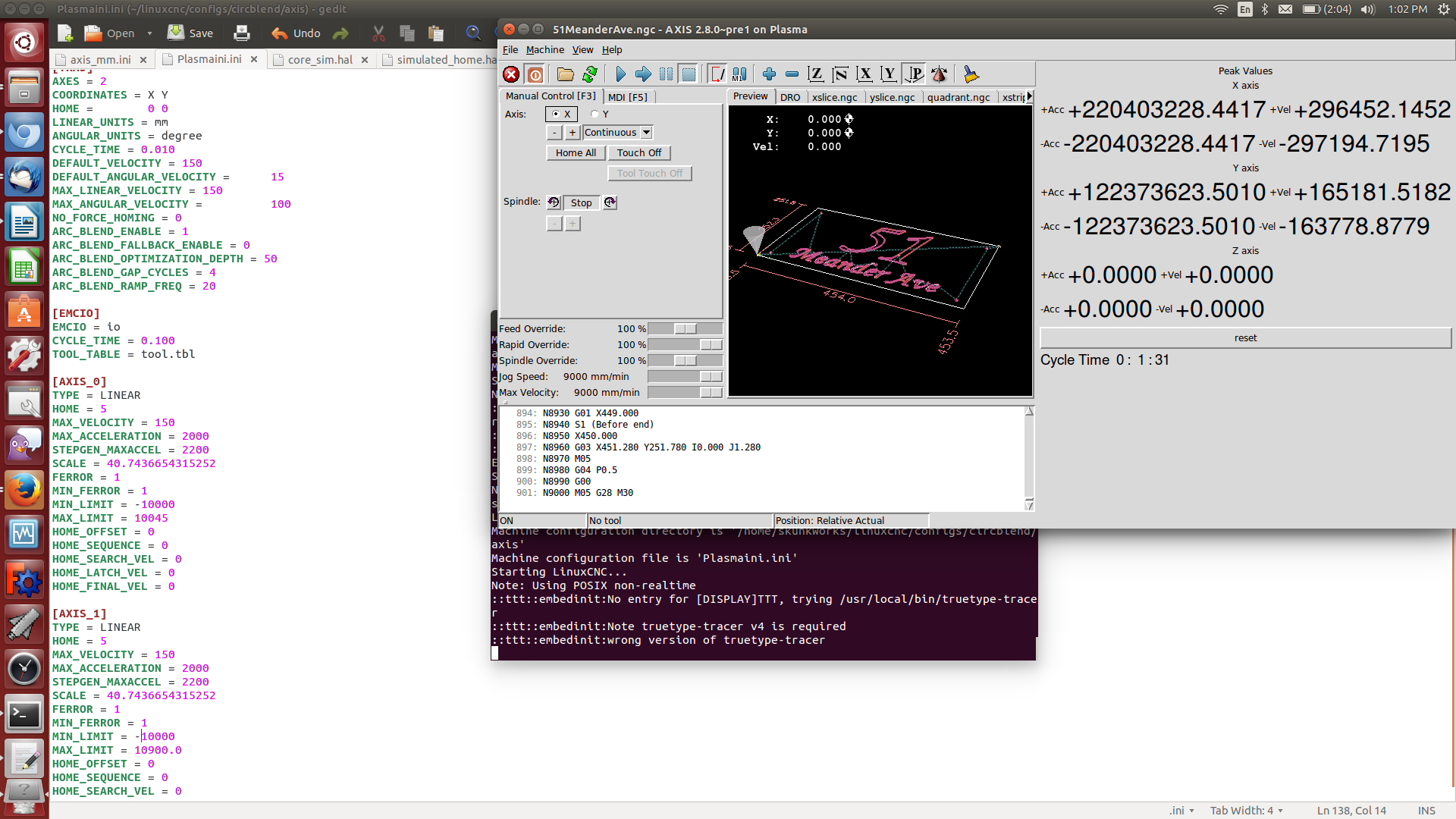1456x819 pixels.
Task: Click the Home All button
Action: point(576,153)
